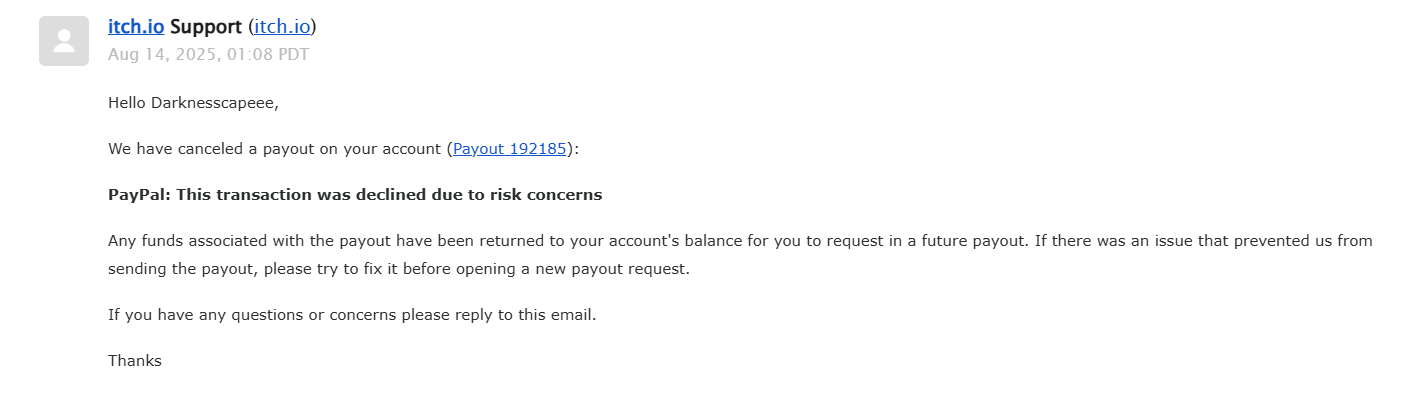The height and width of the screenshot is (399, 1407).
Task: Click the Aug 14, 2025 timestamp
Action: click(x=208, y=54)
